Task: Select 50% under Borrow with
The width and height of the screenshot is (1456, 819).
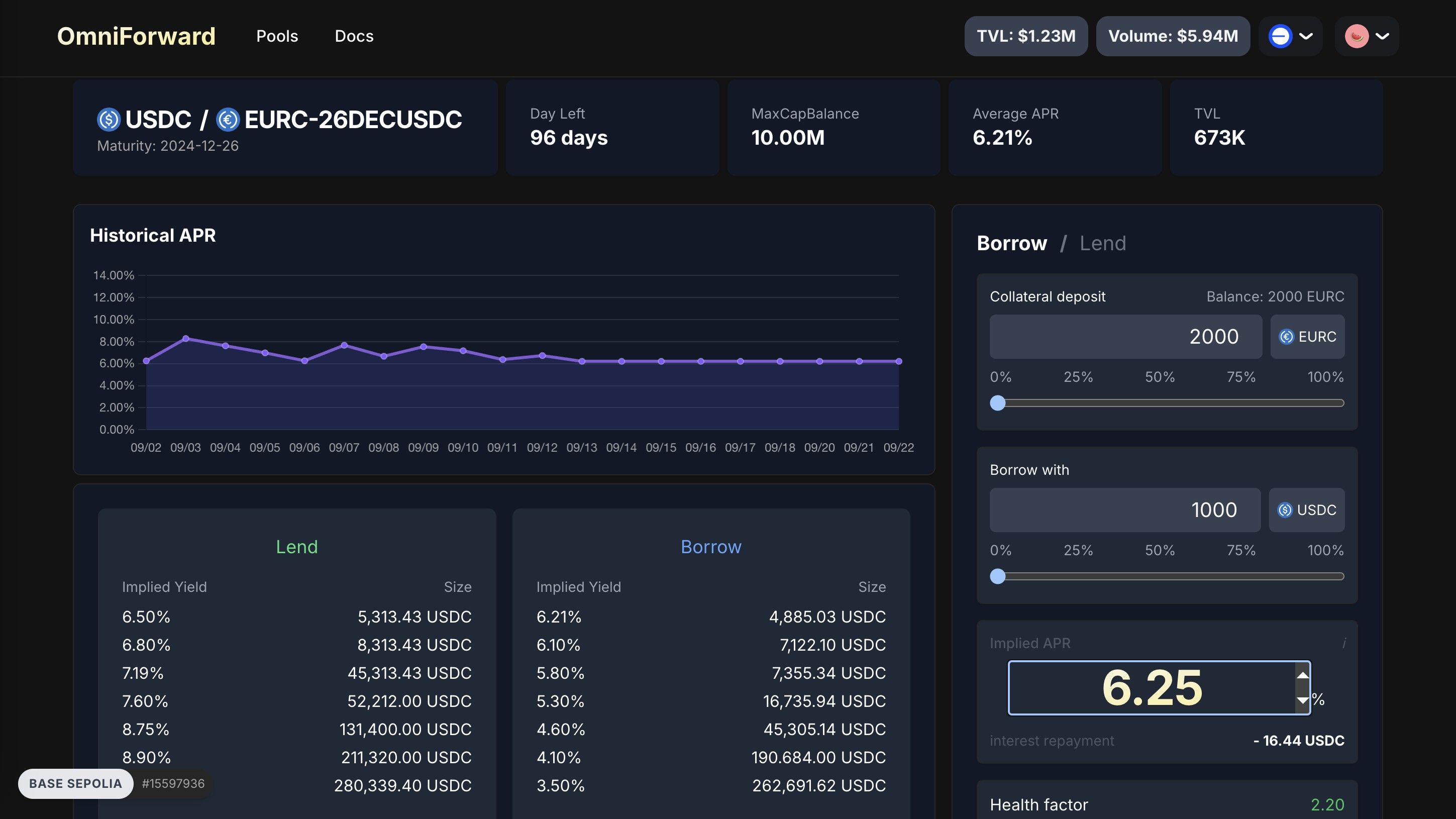Action: [x=1160, y=551]
